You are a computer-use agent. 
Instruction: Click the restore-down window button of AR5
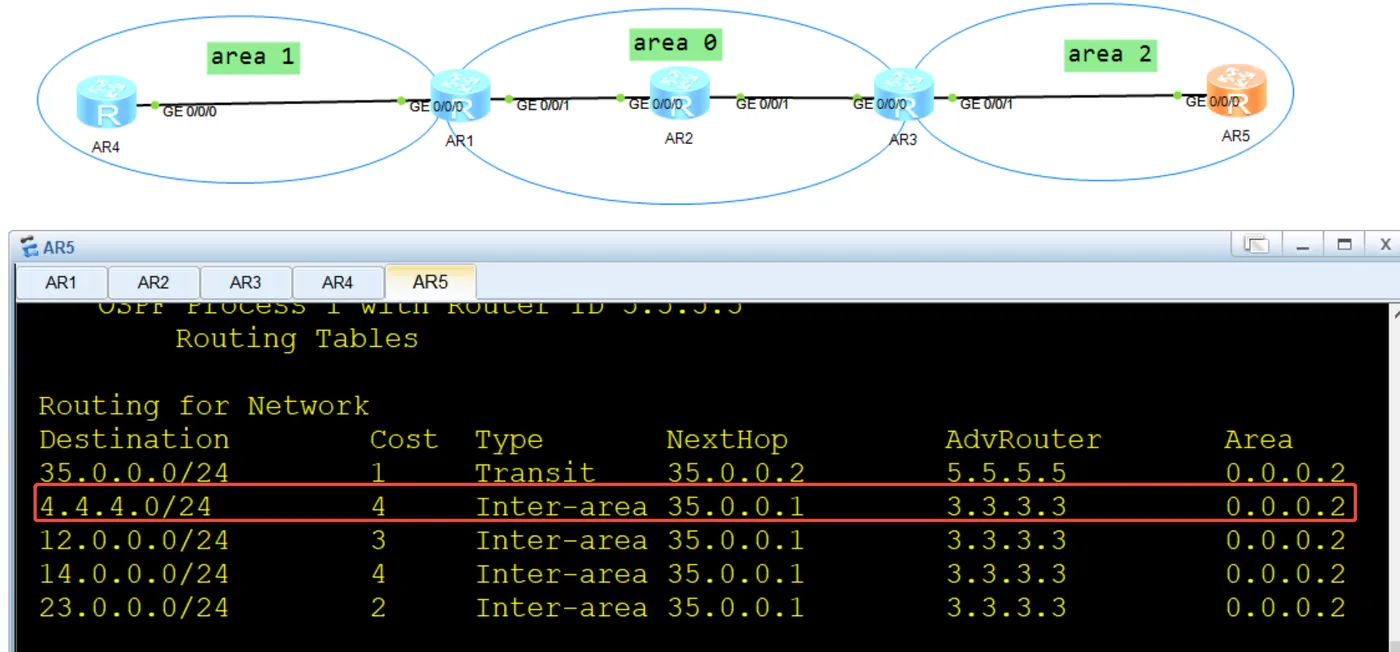1256,244
